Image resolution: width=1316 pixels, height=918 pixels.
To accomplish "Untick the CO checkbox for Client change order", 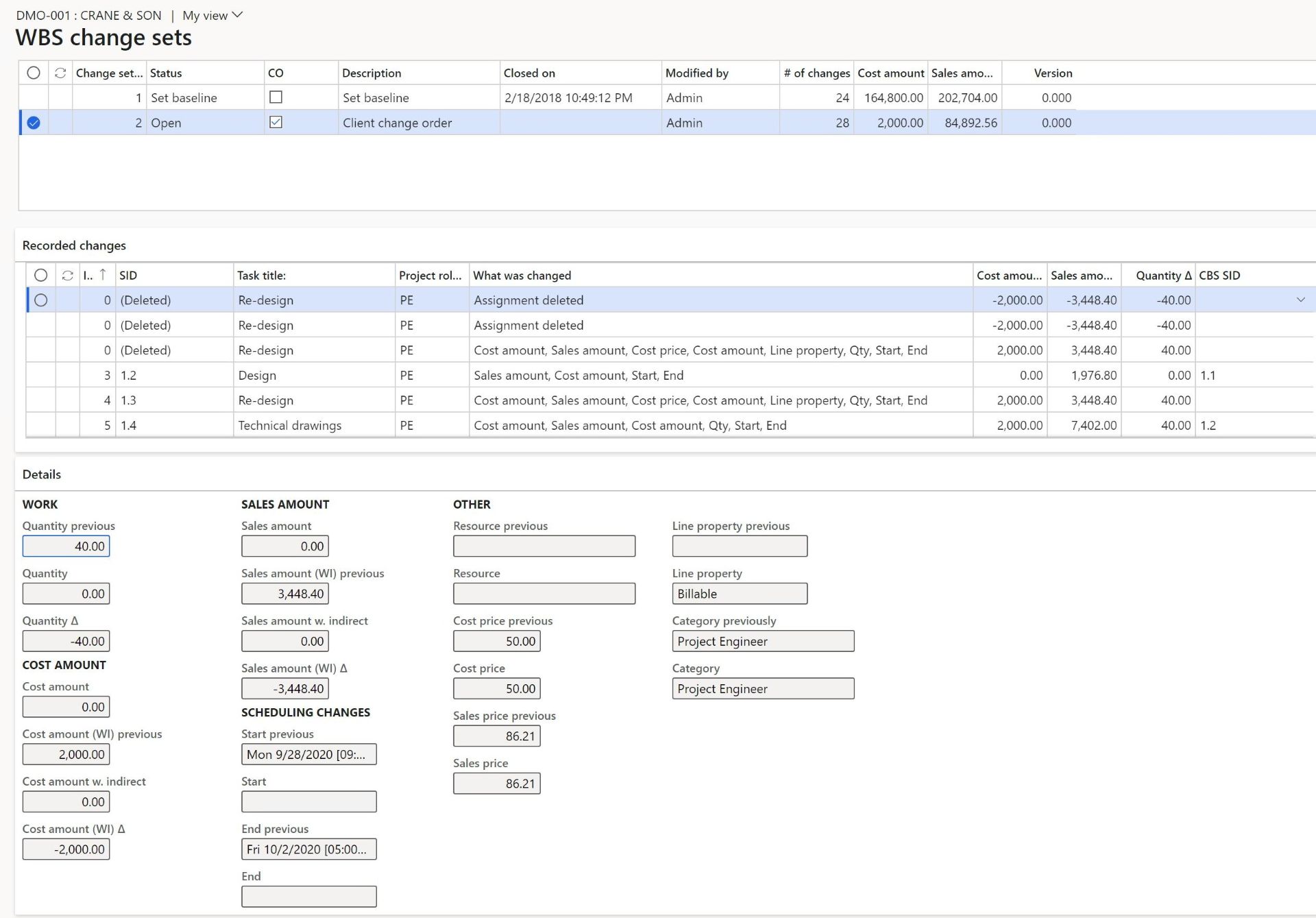I will [x=276, y=122].
